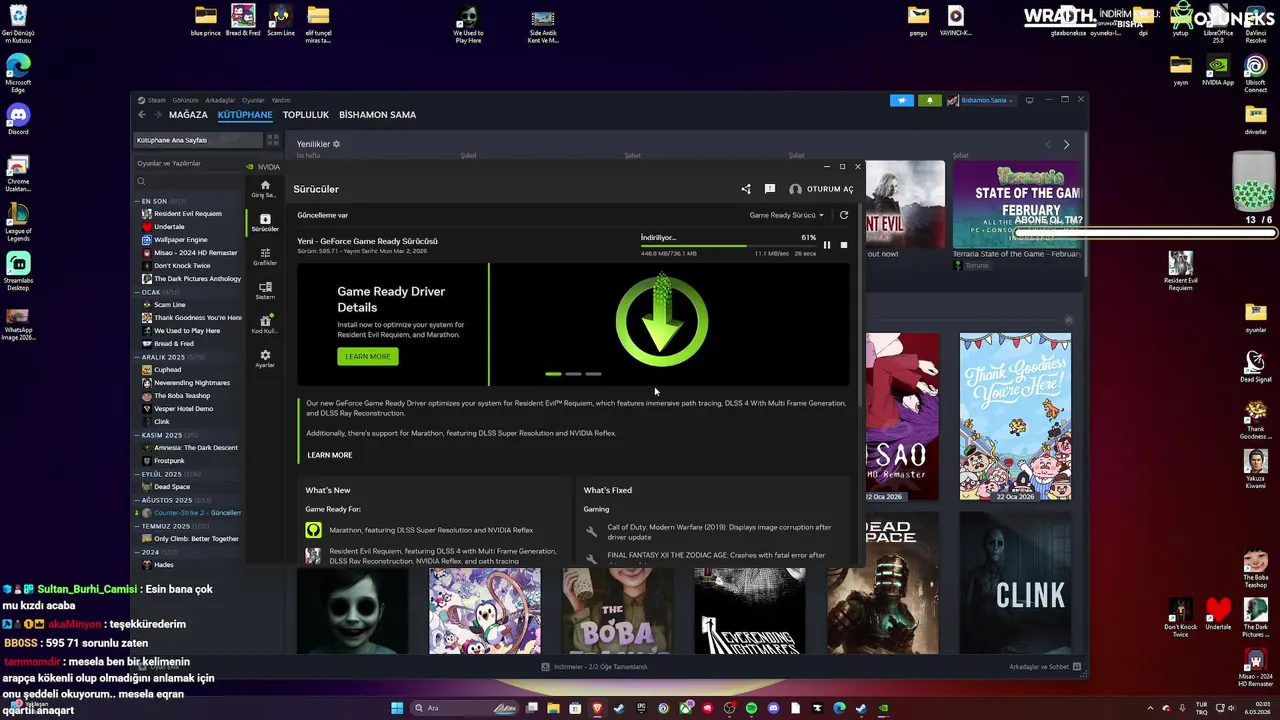Select Dead Space in Steam game list

pos(171,487)
